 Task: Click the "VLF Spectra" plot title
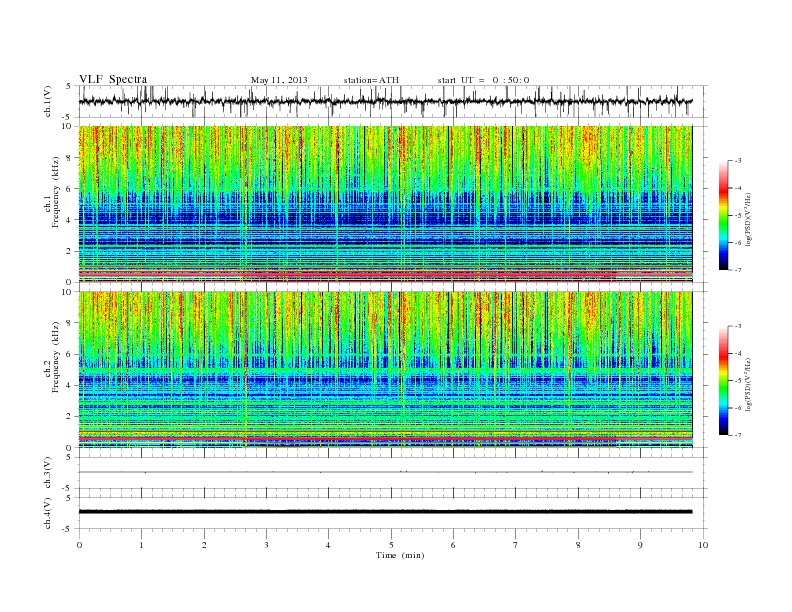point(113,79)
